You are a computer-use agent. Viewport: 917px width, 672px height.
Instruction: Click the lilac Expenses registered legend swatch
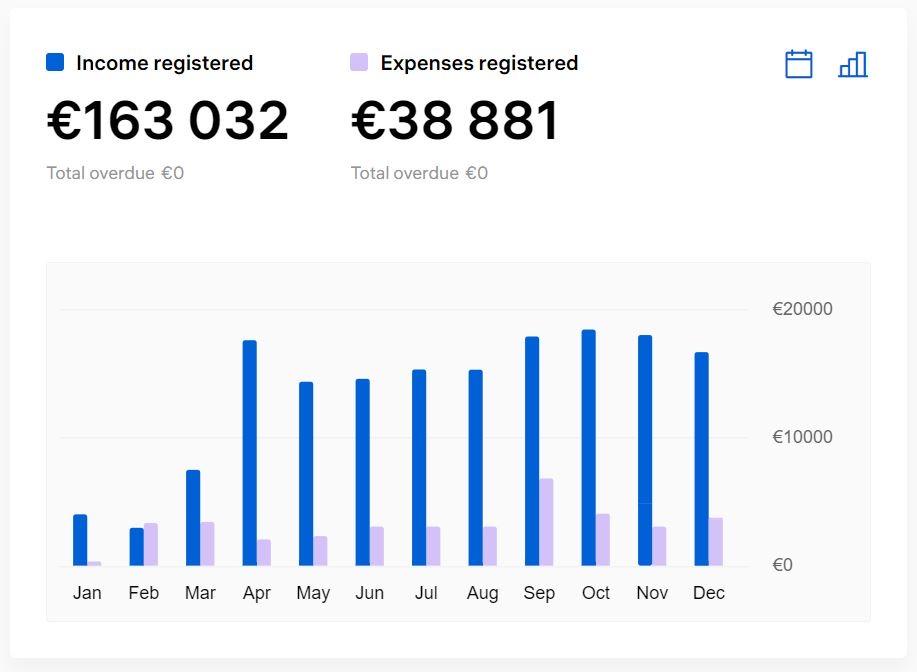[359, 62]
